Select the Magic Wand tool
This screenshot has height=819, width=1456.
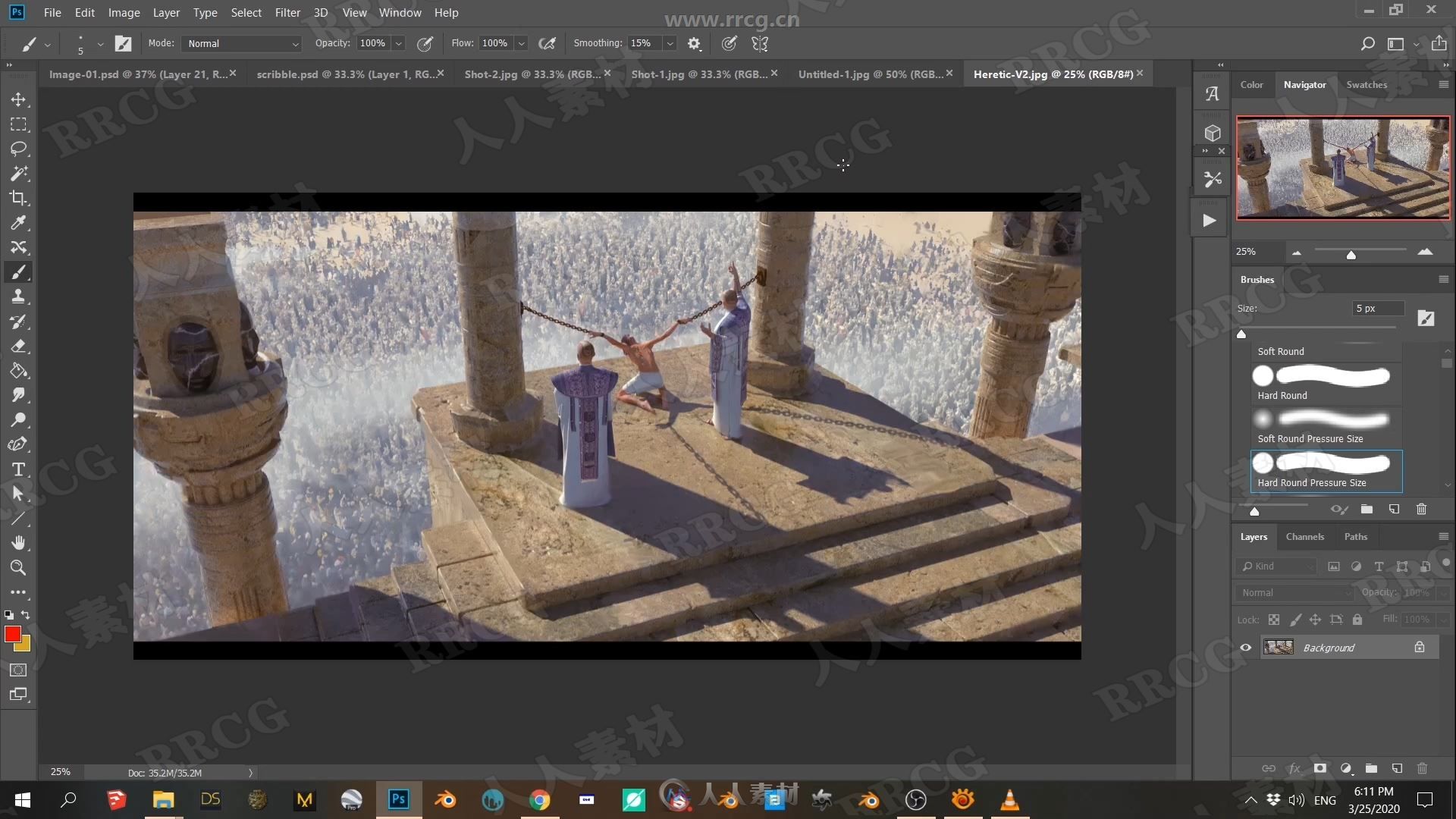click(x=18, y=174)
